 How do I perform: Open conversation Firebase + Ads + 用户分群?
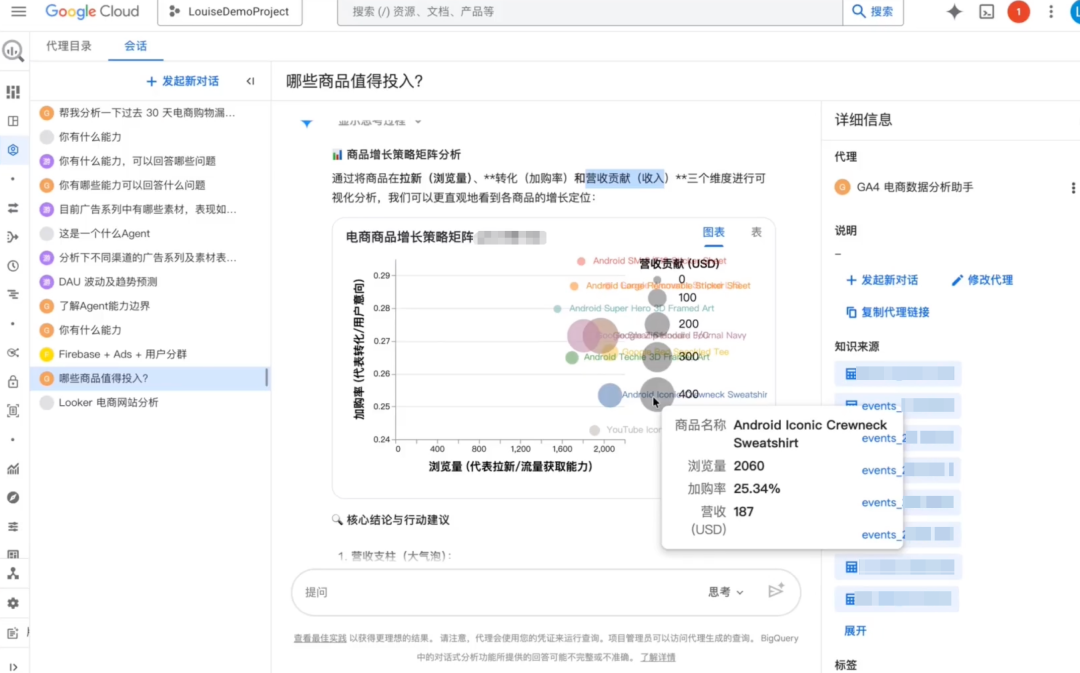[150, 353]
